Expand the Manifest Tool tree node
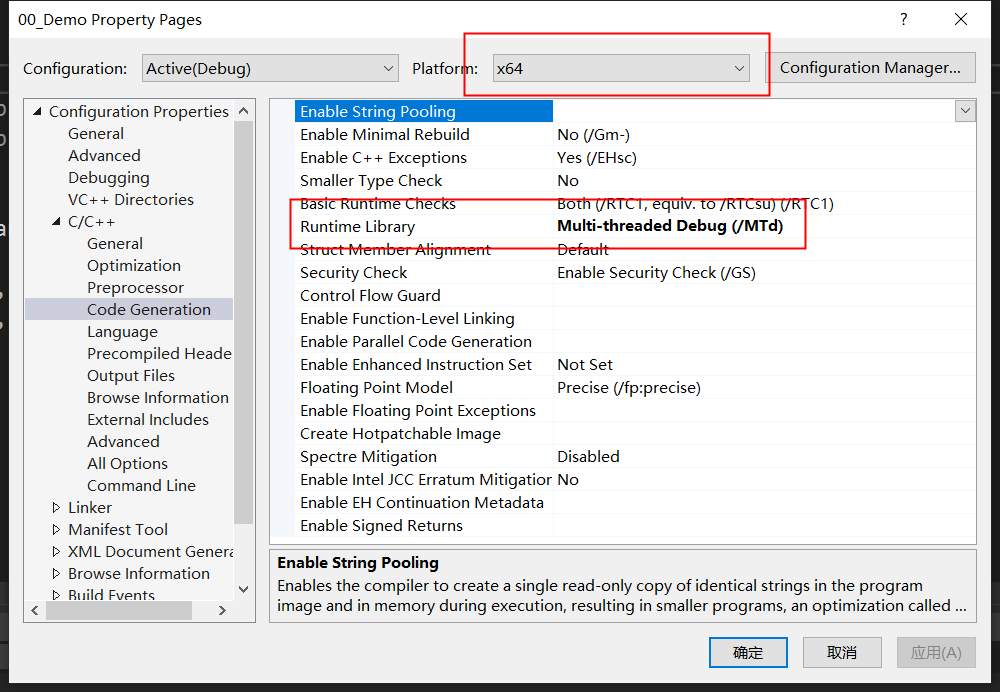 pyautogui.click(x=56, y=529)
